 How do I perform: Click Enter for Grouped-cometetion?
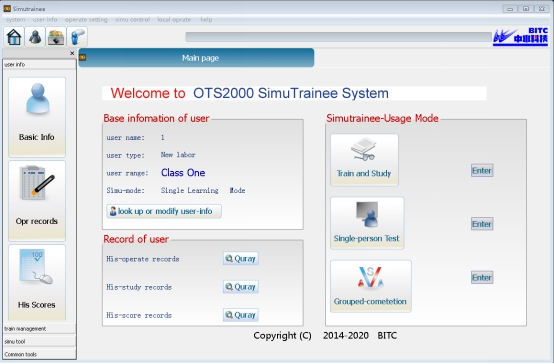click(x=482, y=277)
